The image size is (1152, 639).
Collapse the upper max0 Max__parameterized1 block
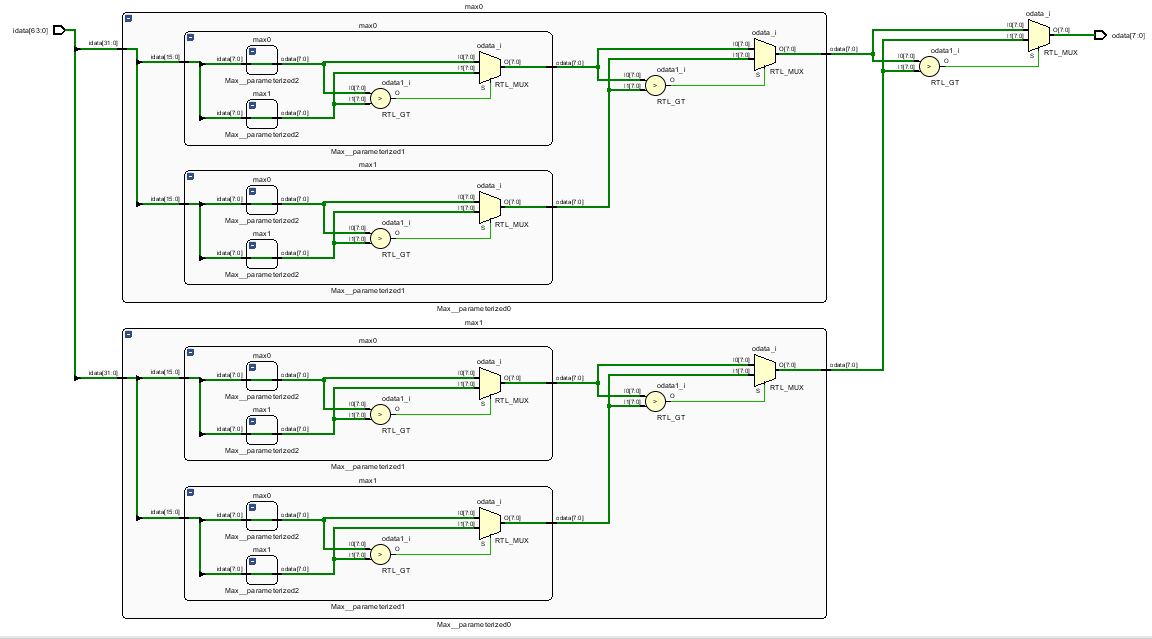(x=191, y=38)
